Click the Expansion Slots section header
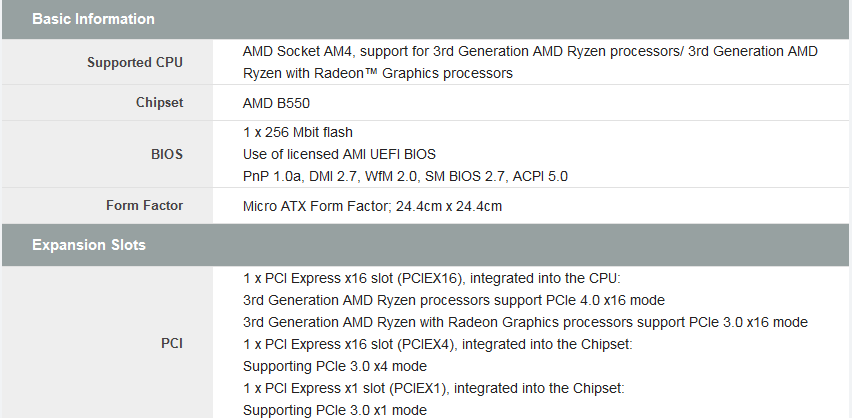The height and width of the screenshot is (418, 852). 89,245
